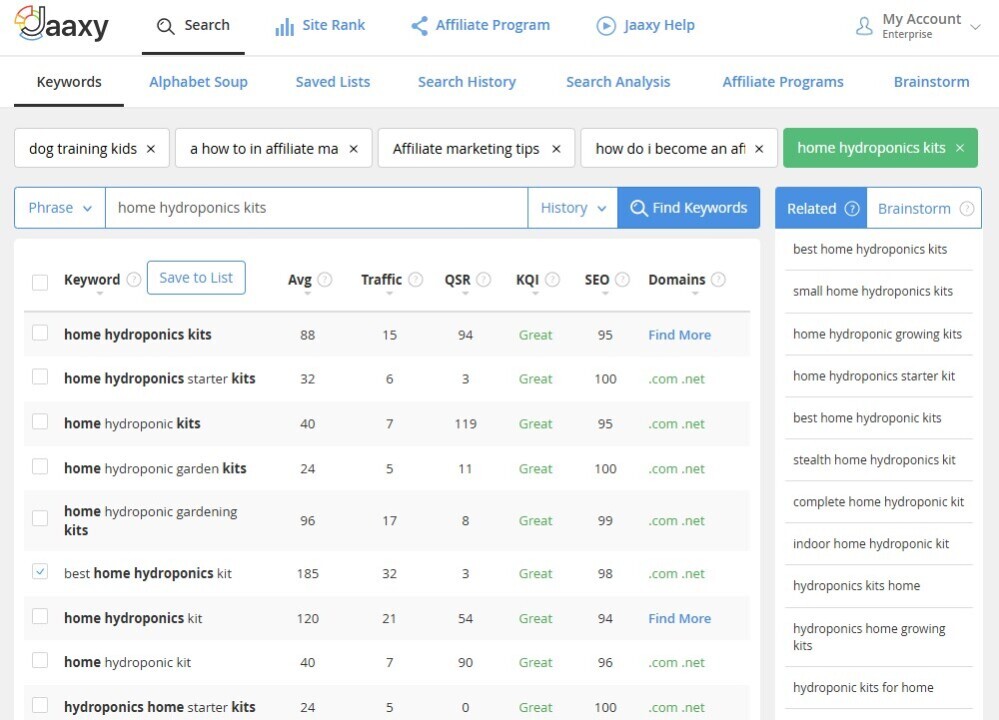The height and width of the screenshot is (720, 999).
Task: Close the 'how do i become an af' tab
Action: pos(759,148)
